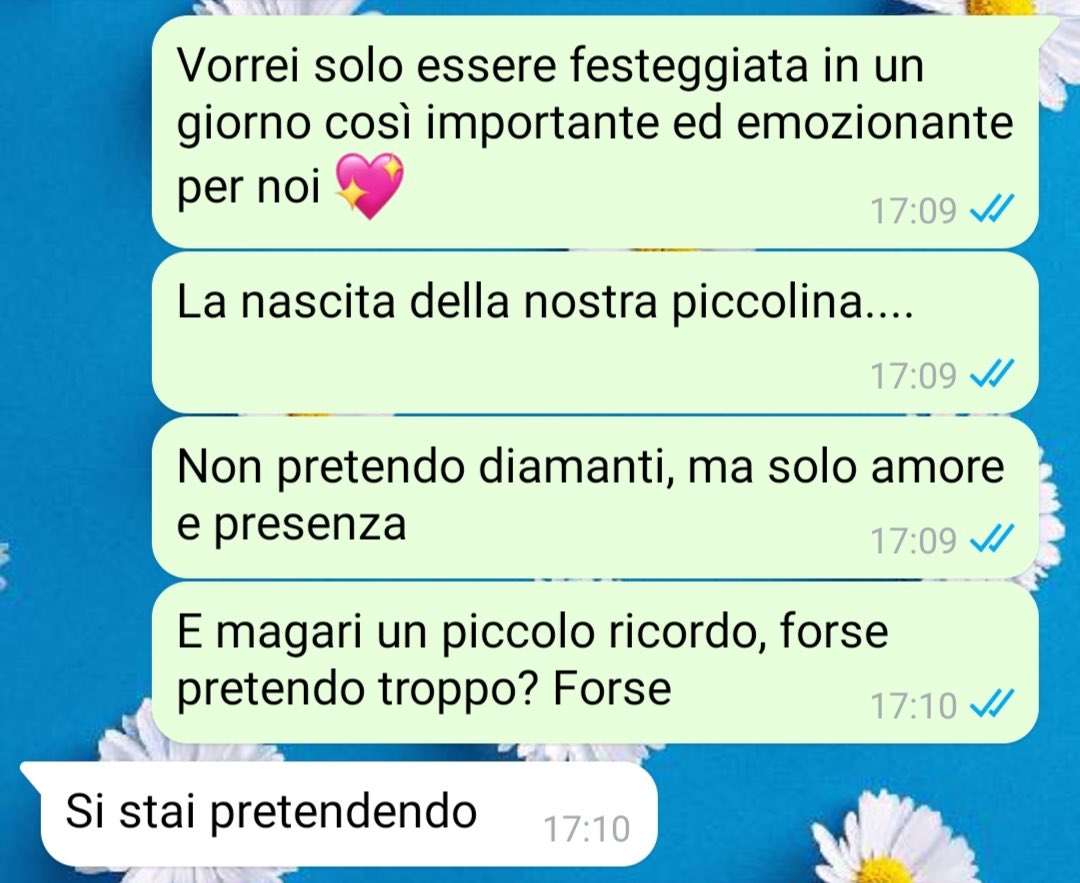The image size is (1080, 883).
Task: Click read ticks on 'La nascita' message
Action: tap(992, 375)
